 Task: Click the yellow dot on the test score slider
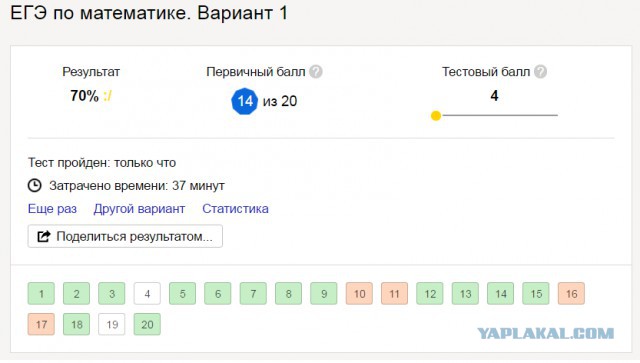436,116
